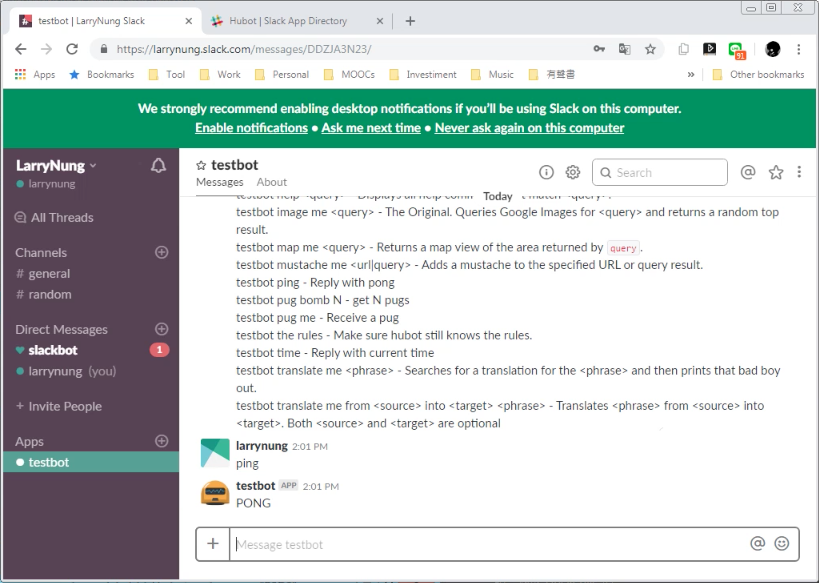
Task: Open starred items in Slack header
Action: (x=776, y=172)
